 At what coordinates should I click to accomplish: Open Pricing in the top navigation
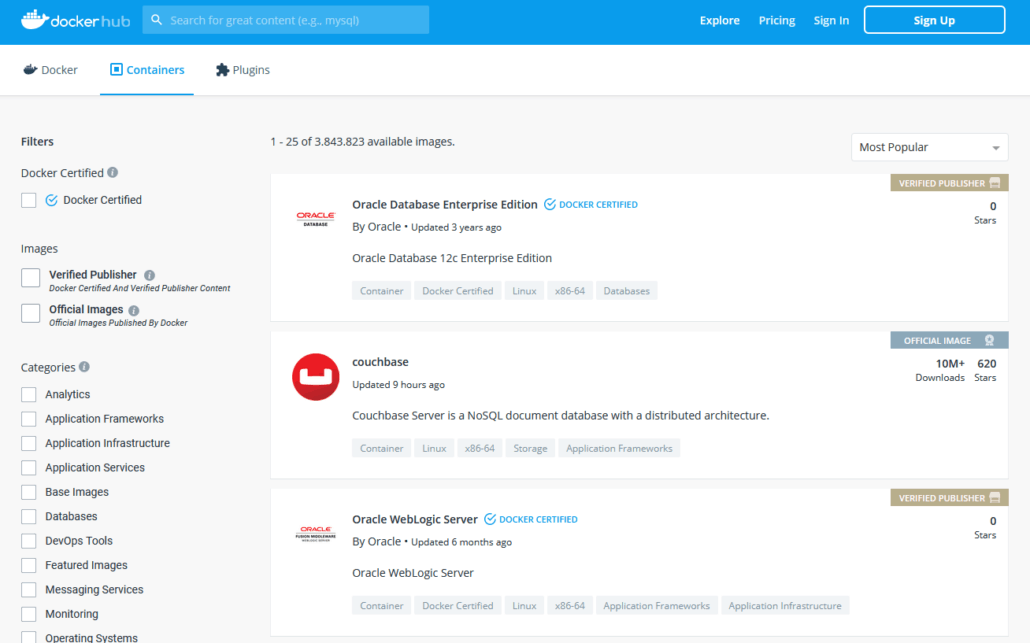click(x=776, y=20)
